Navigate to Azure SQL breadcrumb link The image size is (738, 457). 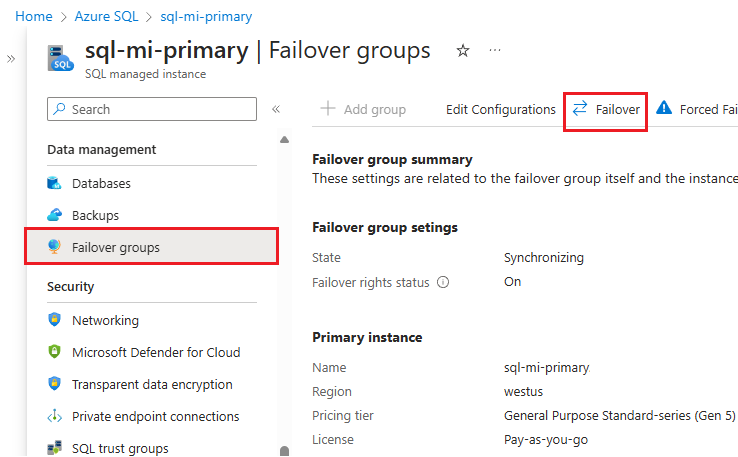point(109,16)
